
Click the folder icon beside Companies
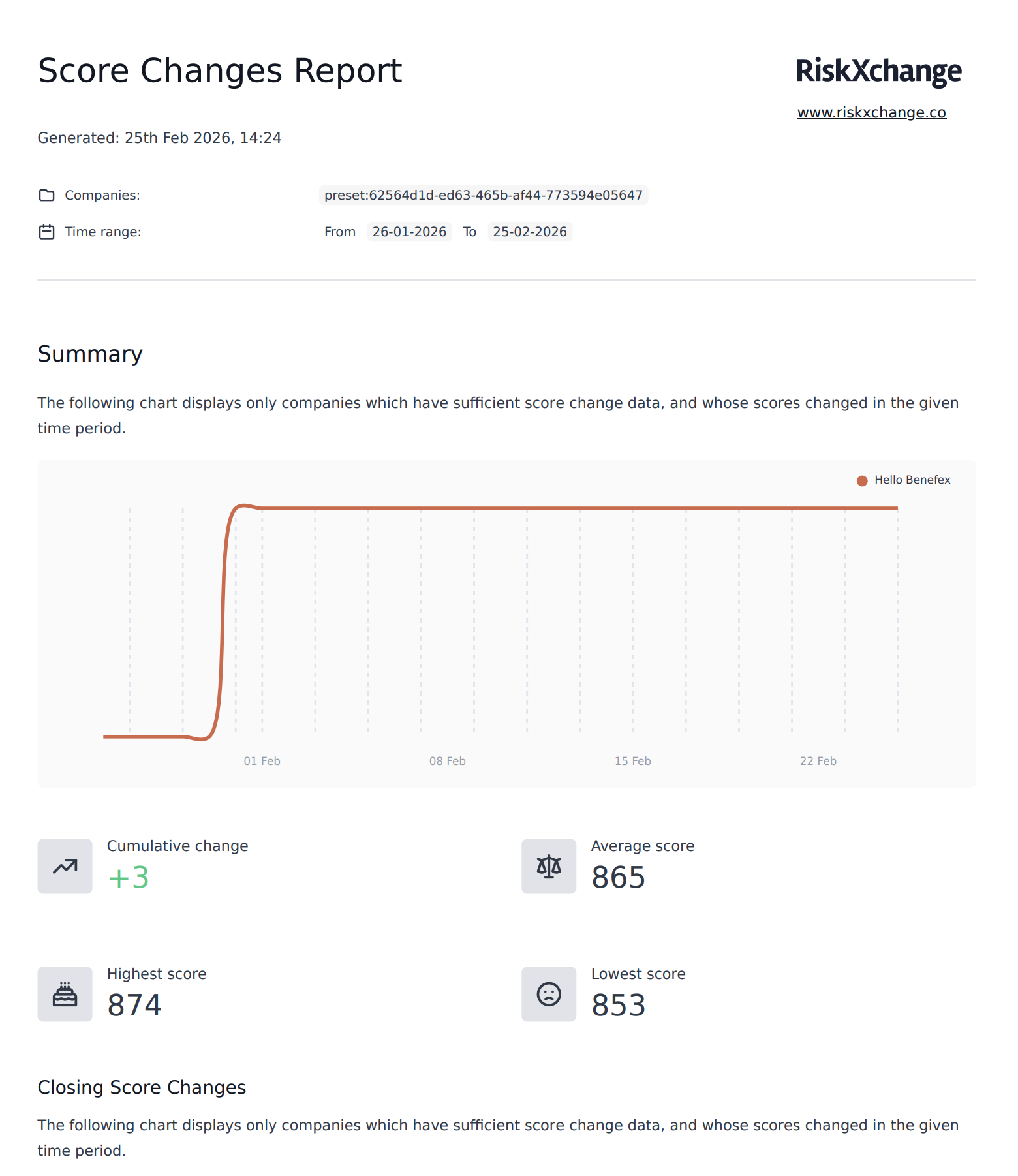point(46,195)
